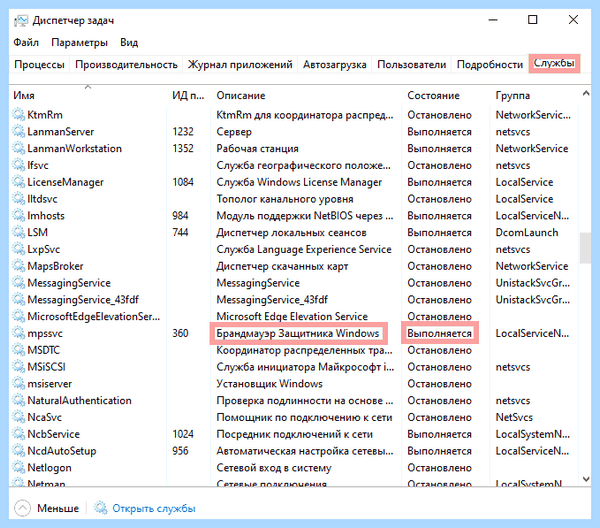Select the Диспетчер скачанных карт description
The height and width of the screenshot is (528, 600).
click(282, 266)
